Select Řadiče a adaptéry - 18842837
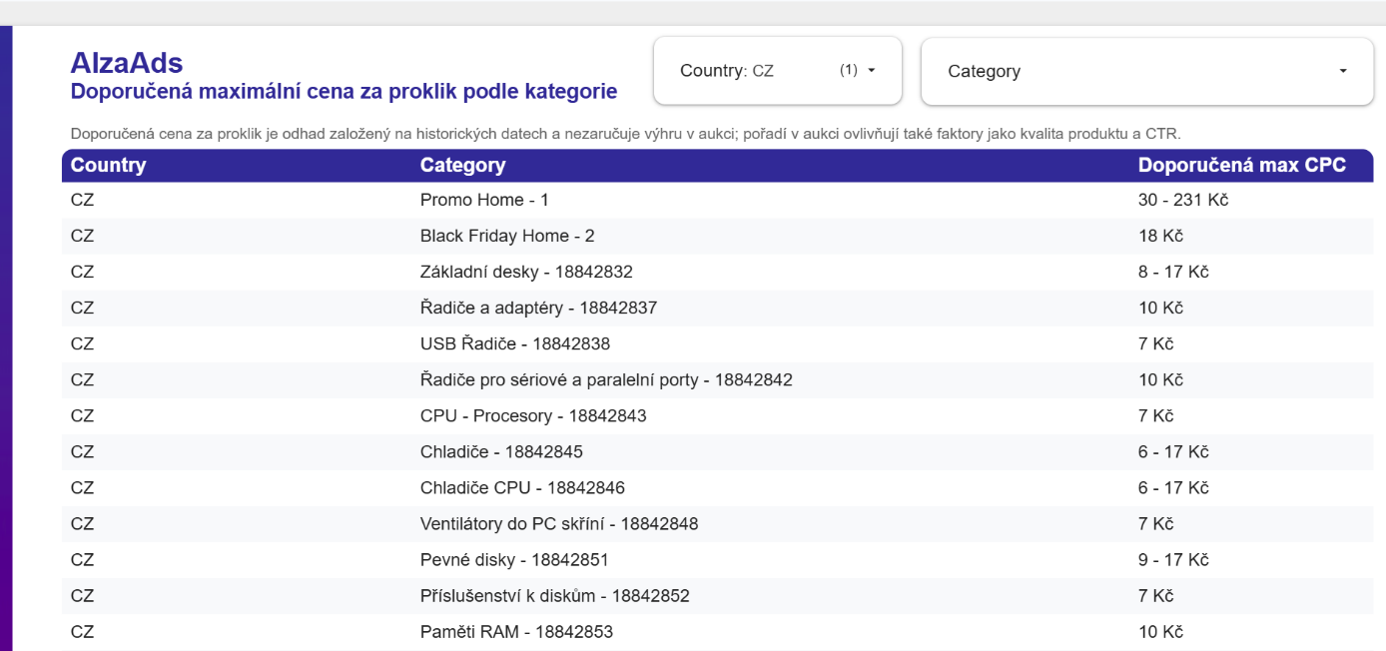The width and height of the screenshot is (1386, 651). (538, 308)
